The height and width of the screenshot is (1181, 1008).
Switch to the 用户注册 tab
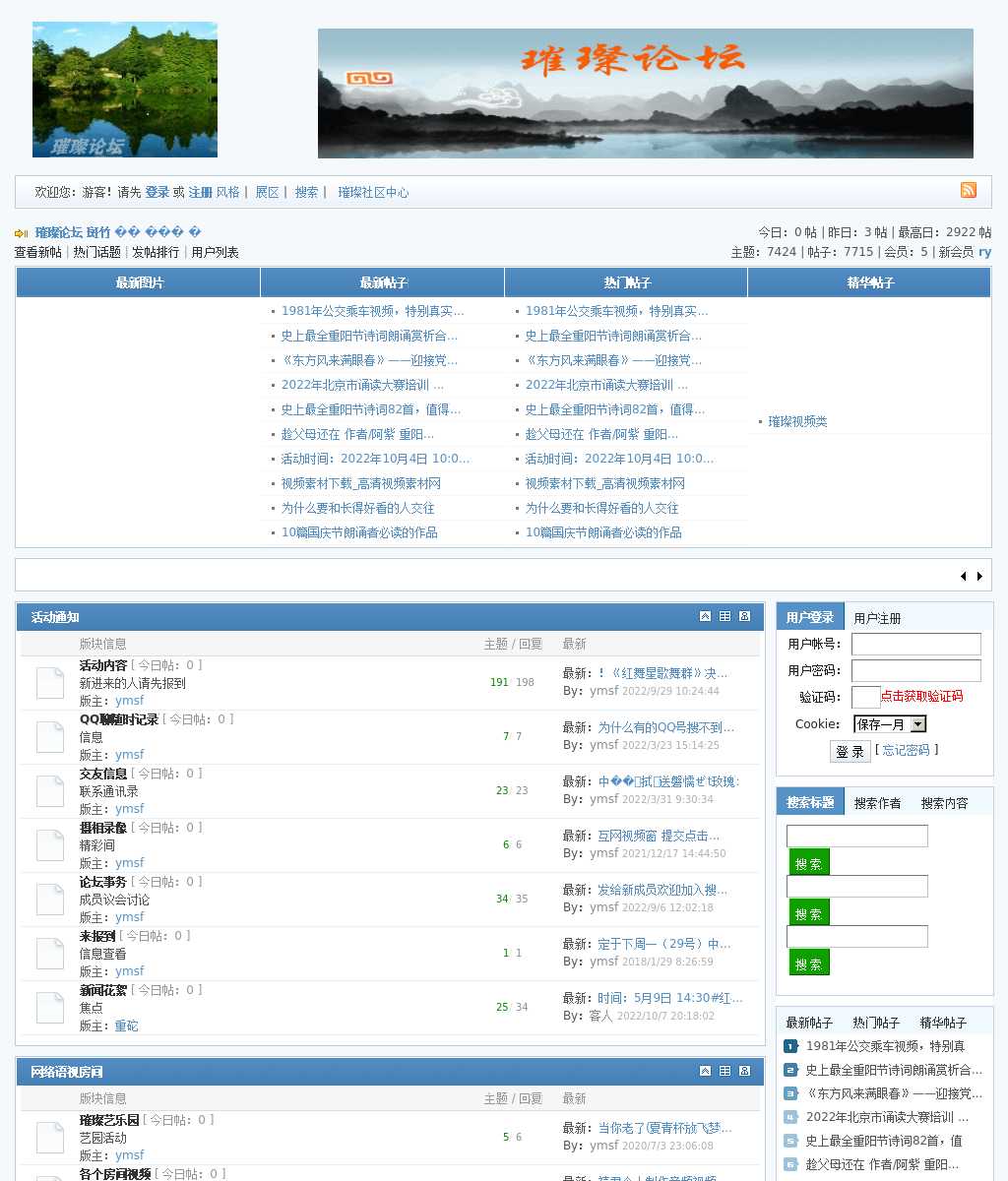pos(877,618)
